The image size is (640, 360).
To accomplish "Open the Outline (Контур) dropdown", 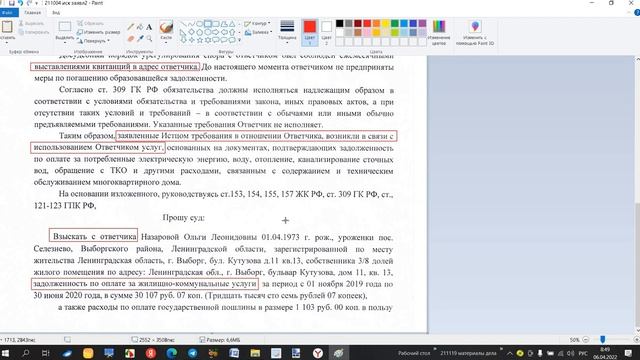I will [x=258, y=24].
